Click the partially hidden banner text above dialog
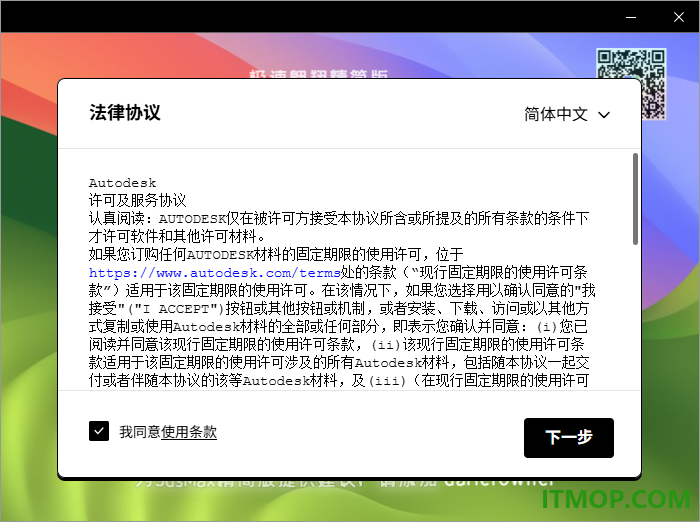Viewport: 700px width, 522px height. [x=319, y=74]
